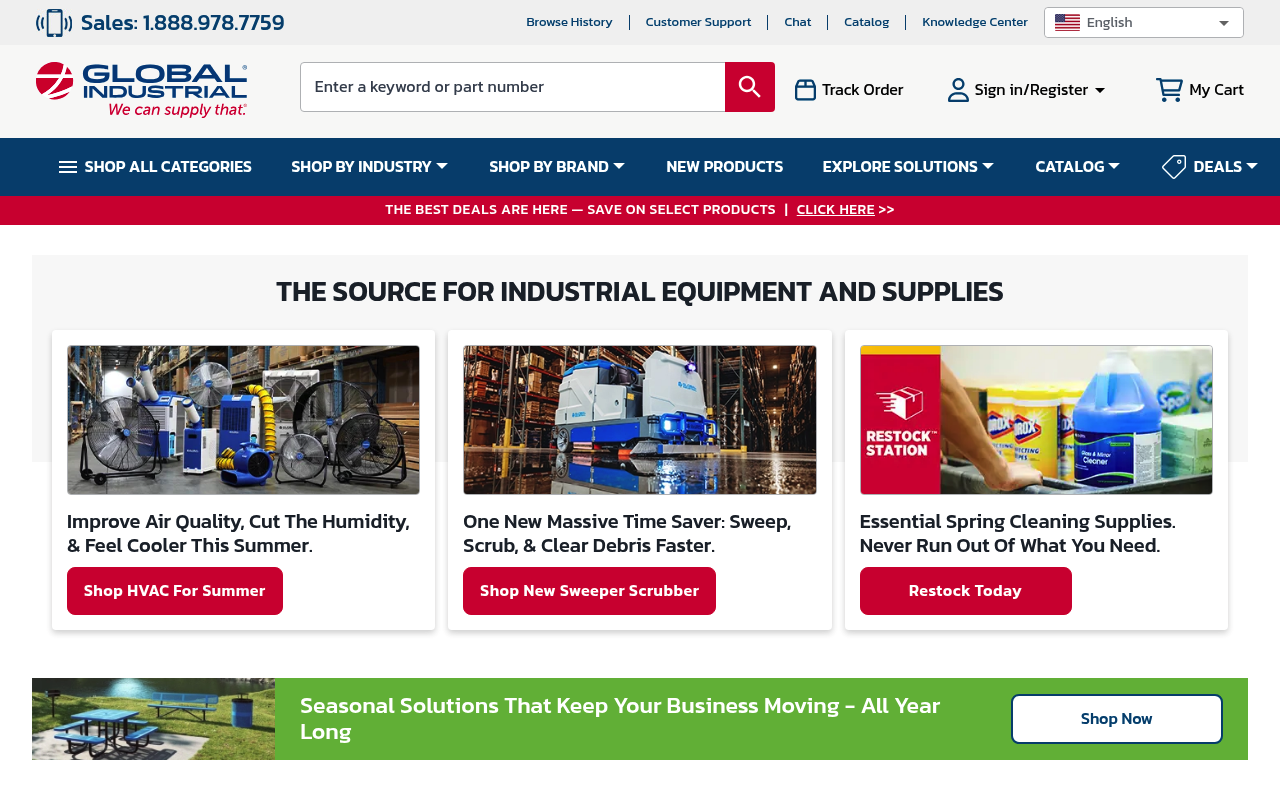1280x800 pixels.
Task: Click the Restock Today button
Action: [965, 591]
